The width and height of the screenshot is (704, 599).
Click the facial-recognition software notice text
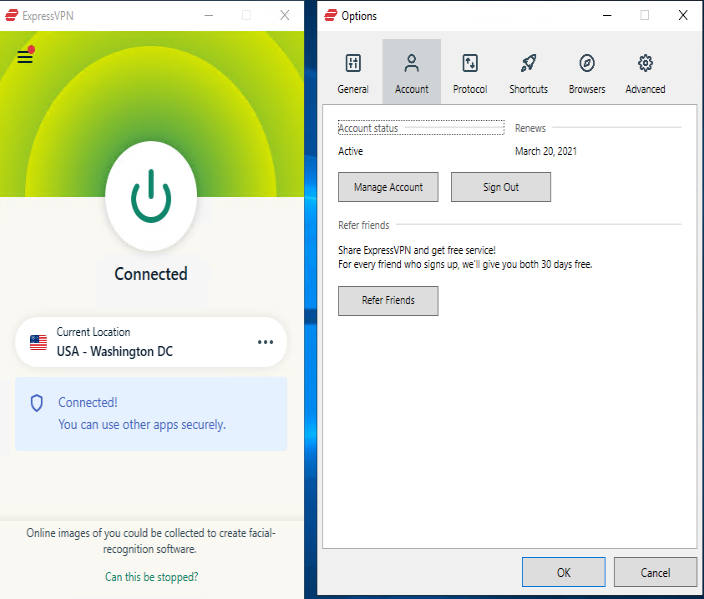(x=151, y=541)
